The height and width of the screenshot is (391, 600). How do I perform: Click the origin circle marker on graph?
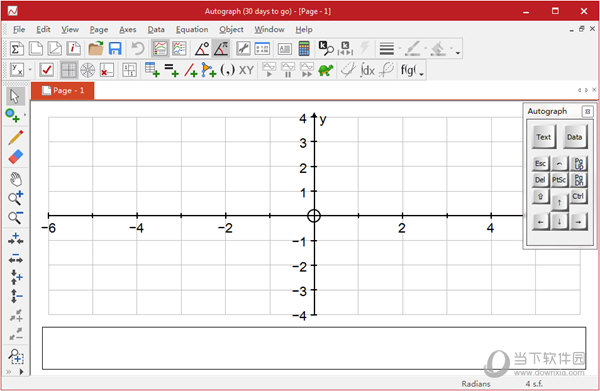click(x=314, y=216)
